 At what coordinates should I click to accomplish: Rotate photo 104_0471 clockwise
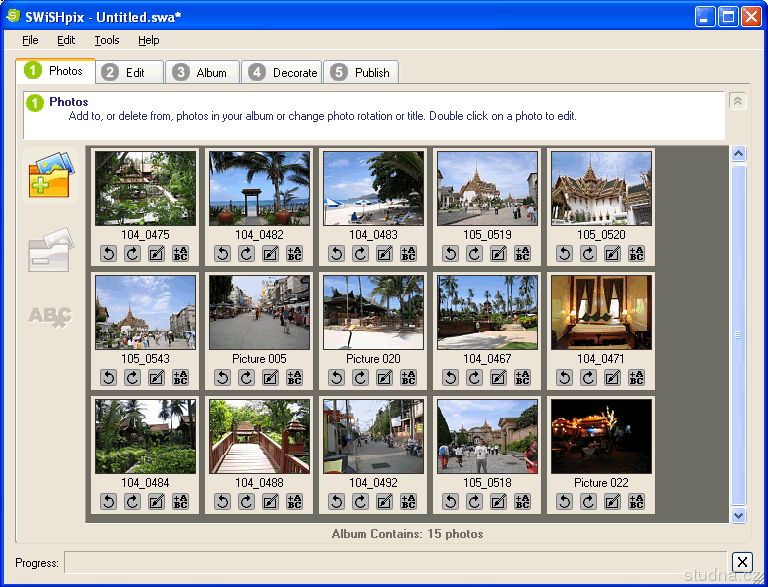click(x=588, y=377)
